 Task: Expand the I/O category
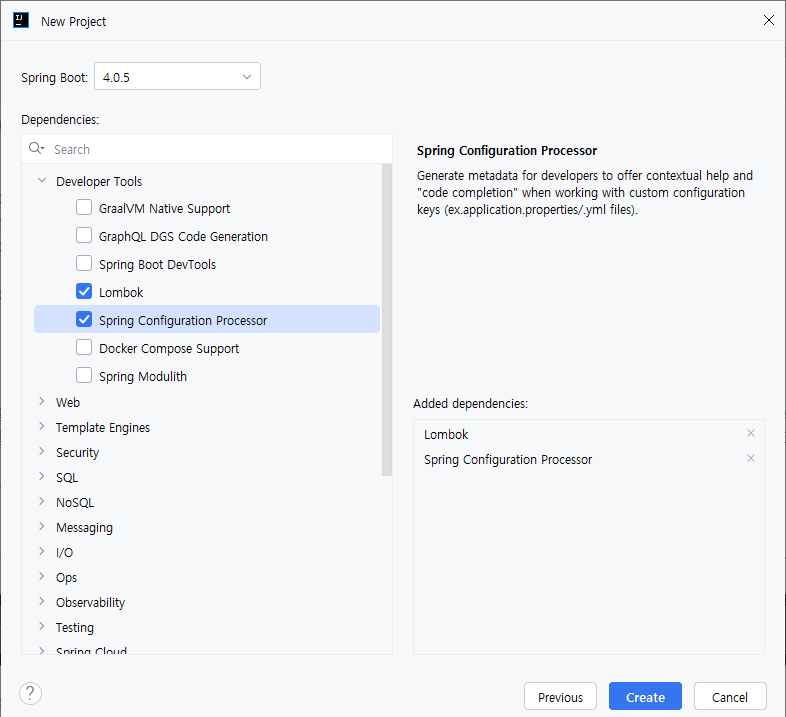pyautogui.click(x=42, y=552)
